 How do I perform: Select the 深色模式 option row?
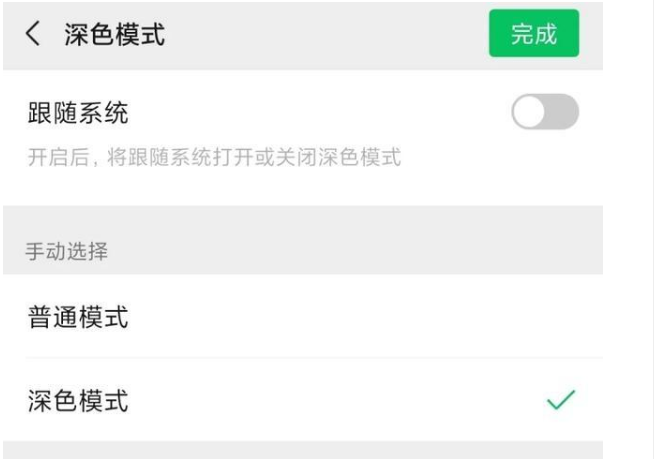pyautogui.click(x=300, y=401)
